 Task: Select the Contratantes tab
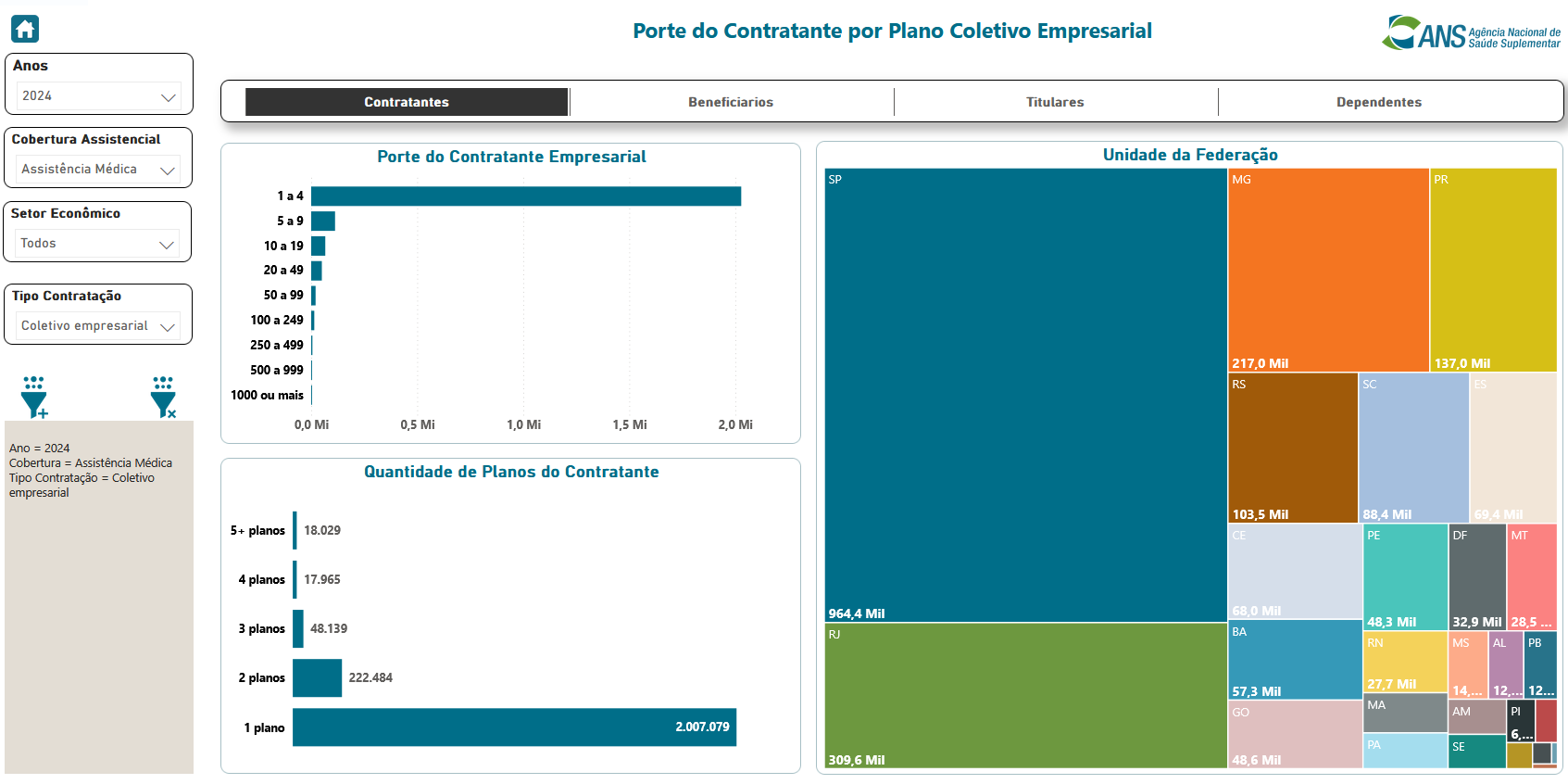(406, 102)
